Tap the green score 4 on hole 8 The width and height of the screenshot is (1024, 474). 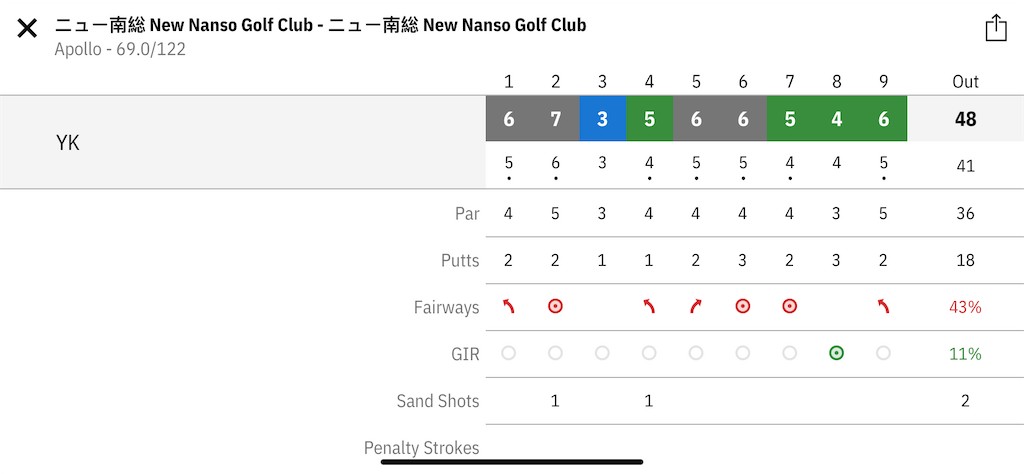pos(837,119)
